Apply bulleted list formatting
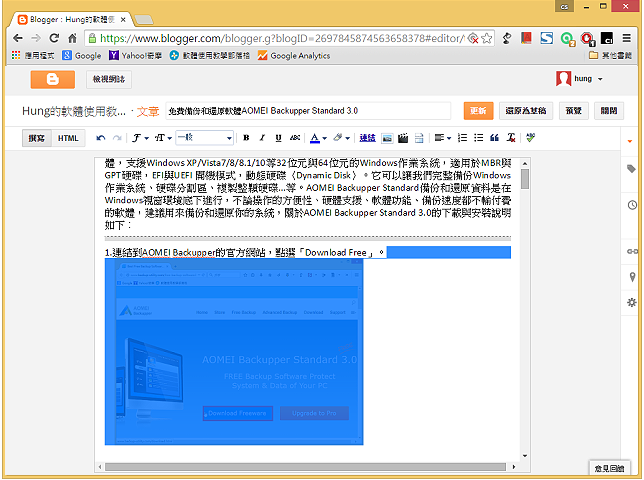Screen dimensions: 644x480 point(478,138)
